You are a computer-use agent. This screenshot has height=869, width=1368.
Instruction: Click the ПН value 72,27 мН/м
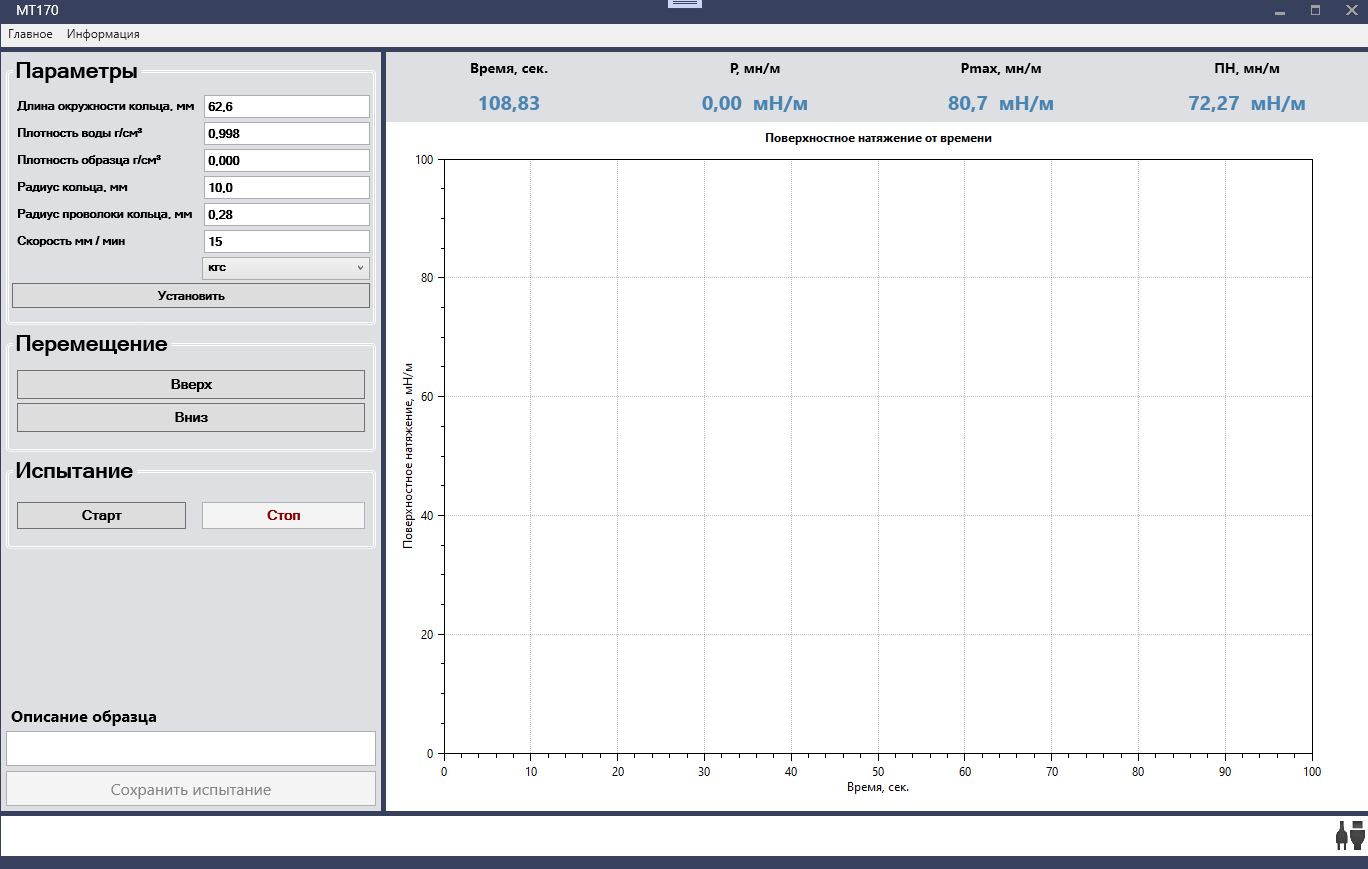[x=1247, y=103]
